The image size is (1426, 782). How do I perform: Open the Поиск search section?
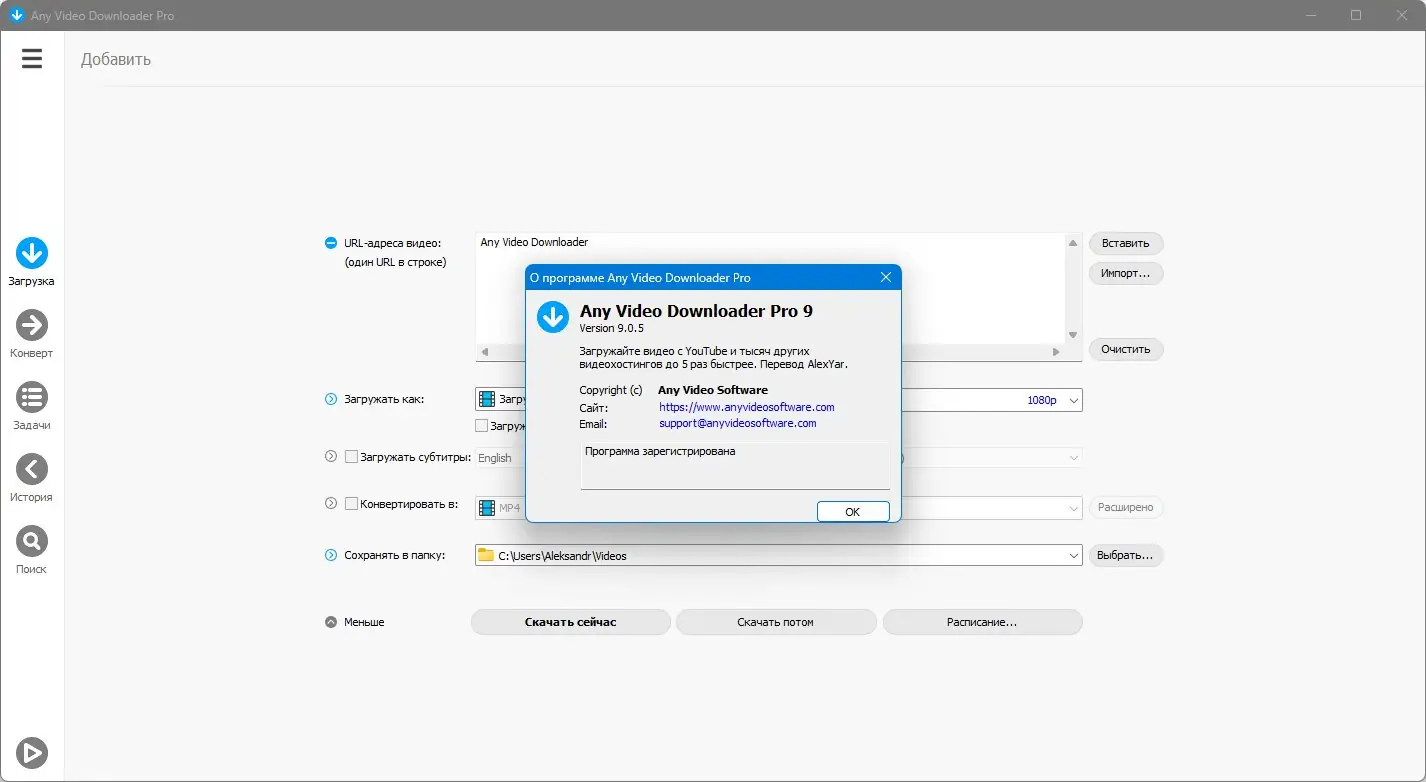tap(32, 550)
